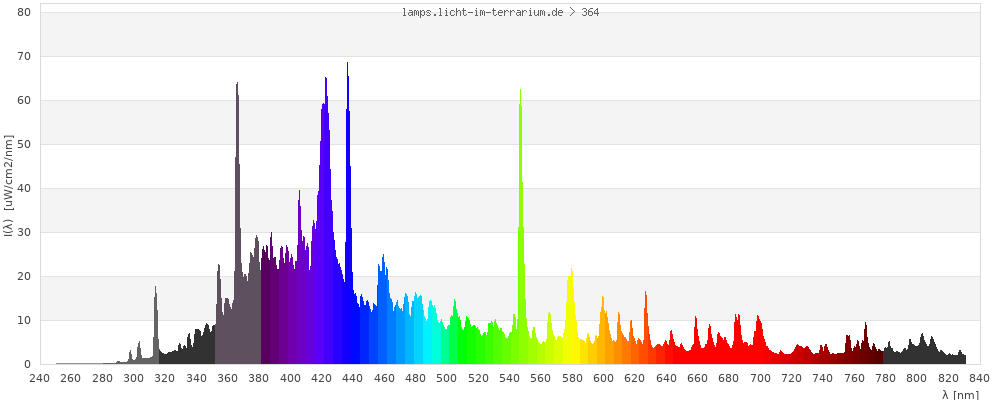
Task: Click the x-axis tick label 340
Action: point(196,378)
